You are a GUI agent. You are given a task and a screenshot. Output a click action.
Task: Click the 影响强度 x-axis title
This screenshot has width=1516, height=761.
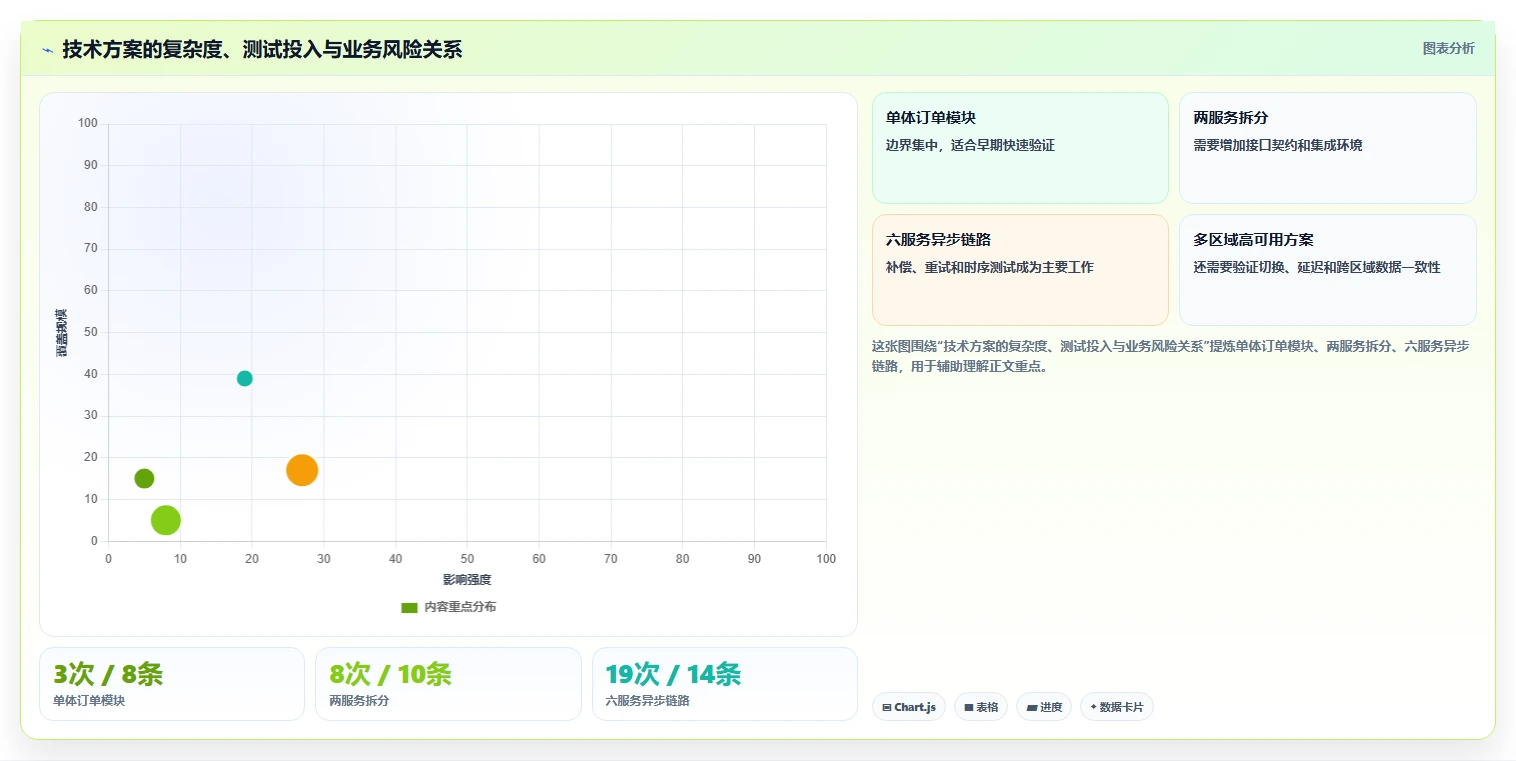(467, 580)
